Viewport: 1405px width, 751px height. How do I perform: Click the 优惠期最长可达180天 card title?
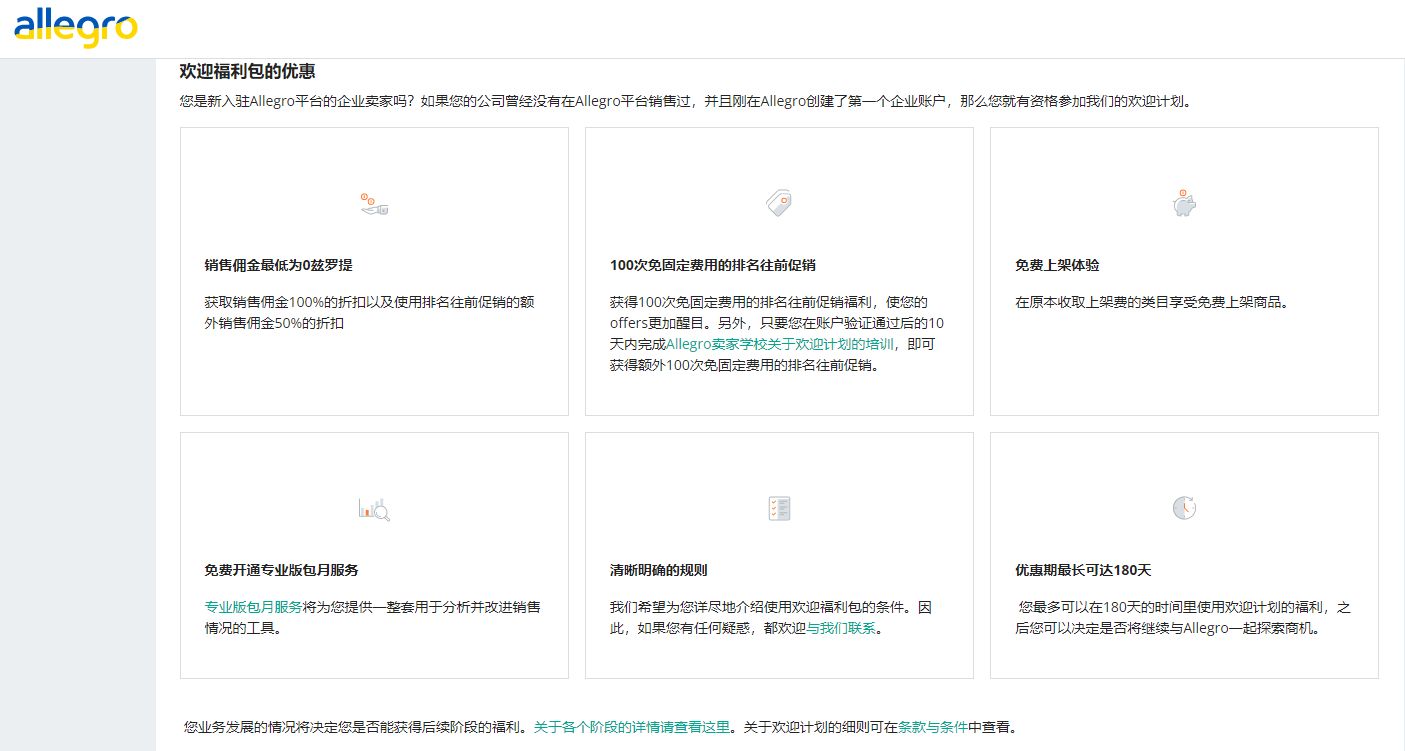(x=1083, y=570)
